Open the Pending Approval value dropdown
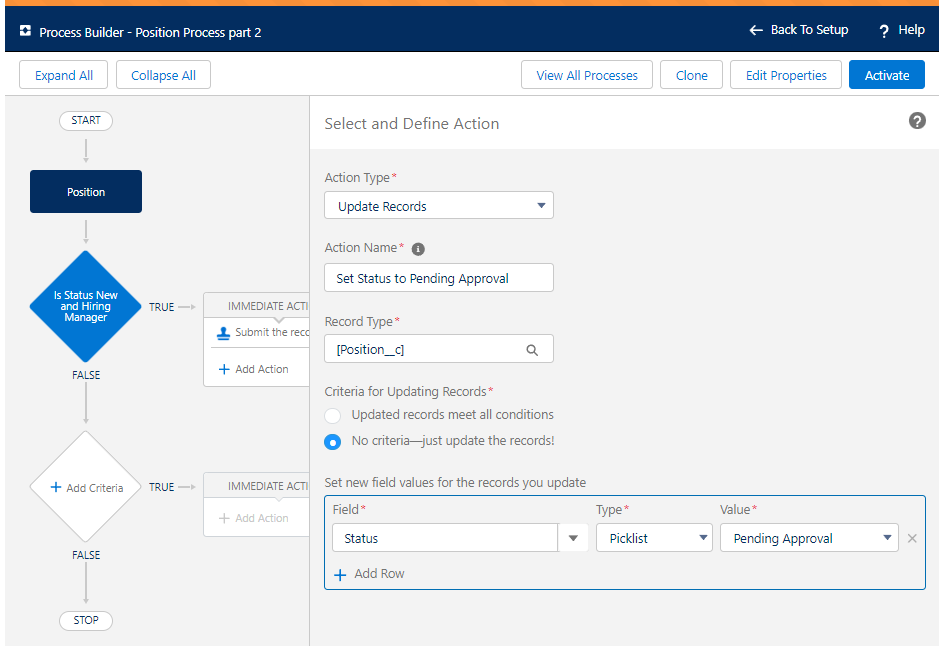The width and height of the screenshot is (945, 646). [809, 538]
